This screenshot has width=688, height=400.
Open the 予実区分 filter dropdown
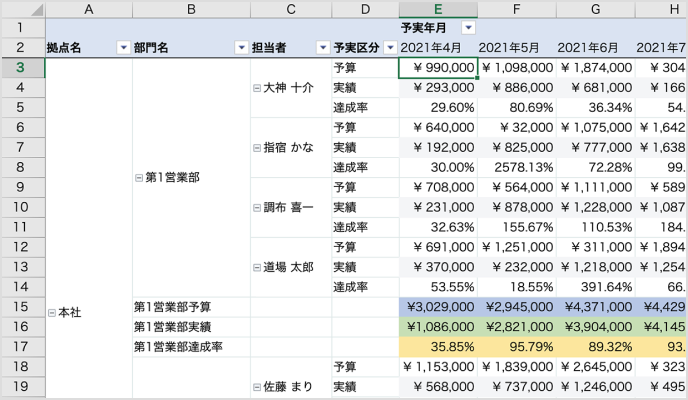(390, 47)
